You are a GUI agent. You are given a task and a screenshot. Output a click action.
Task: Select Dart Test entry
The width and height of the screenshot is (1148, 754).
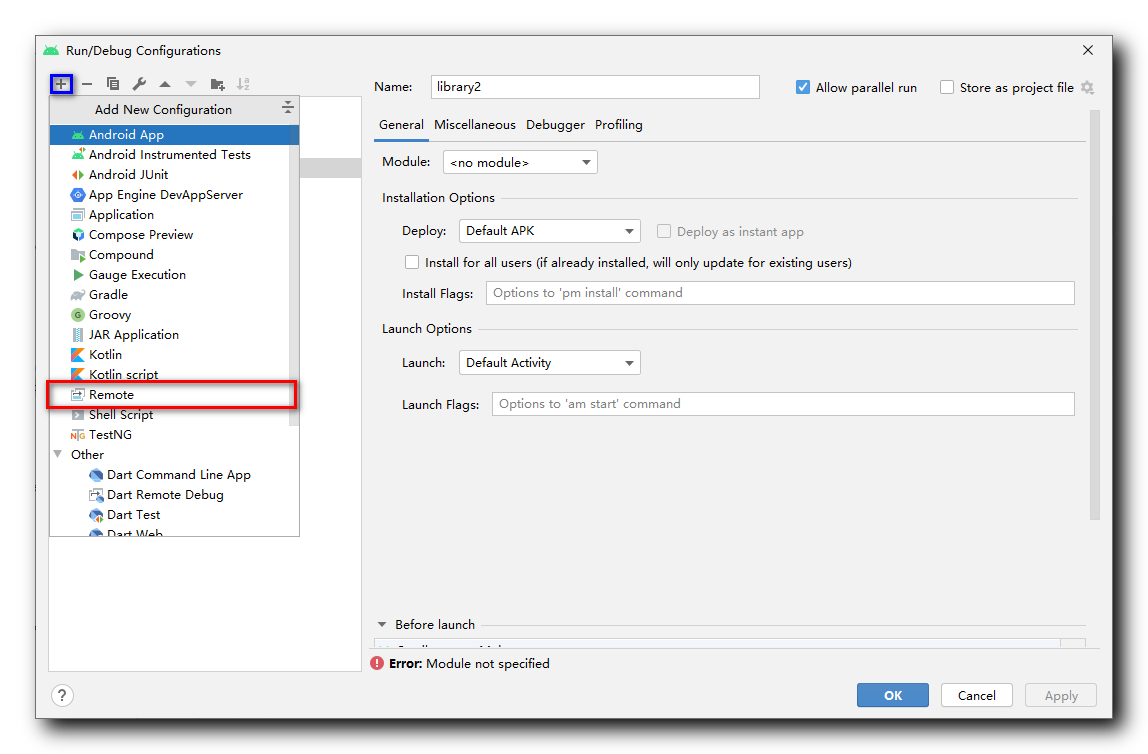[174, 515]
